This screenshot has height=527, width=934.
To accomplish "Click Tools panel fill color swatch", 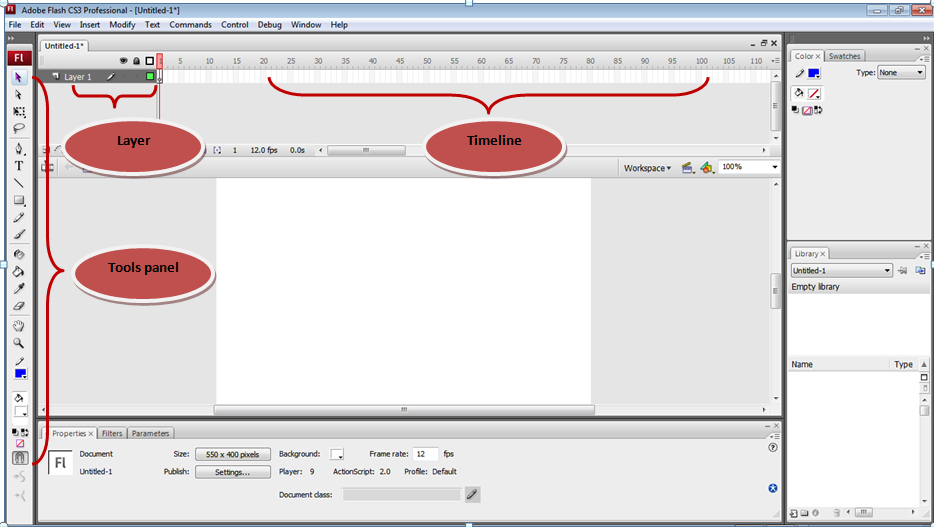I will click(20, 411).
